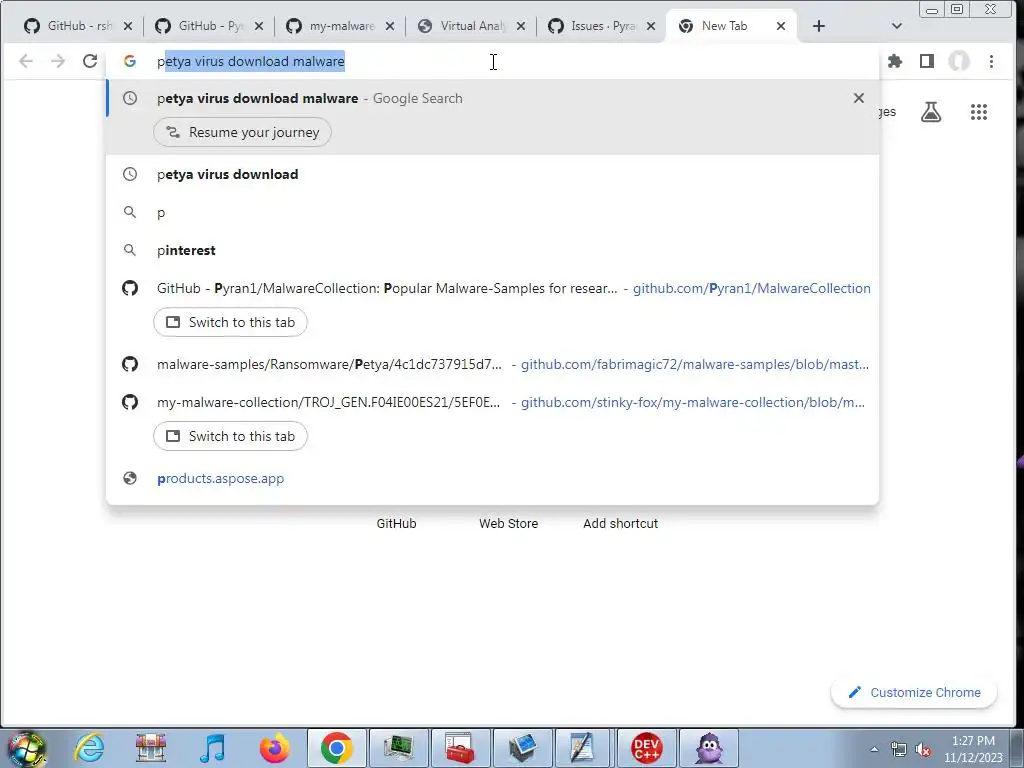The image size is (1024, 768).
Task: Click Switch to this tab under my-malware-collection
Action: (231, 436)
